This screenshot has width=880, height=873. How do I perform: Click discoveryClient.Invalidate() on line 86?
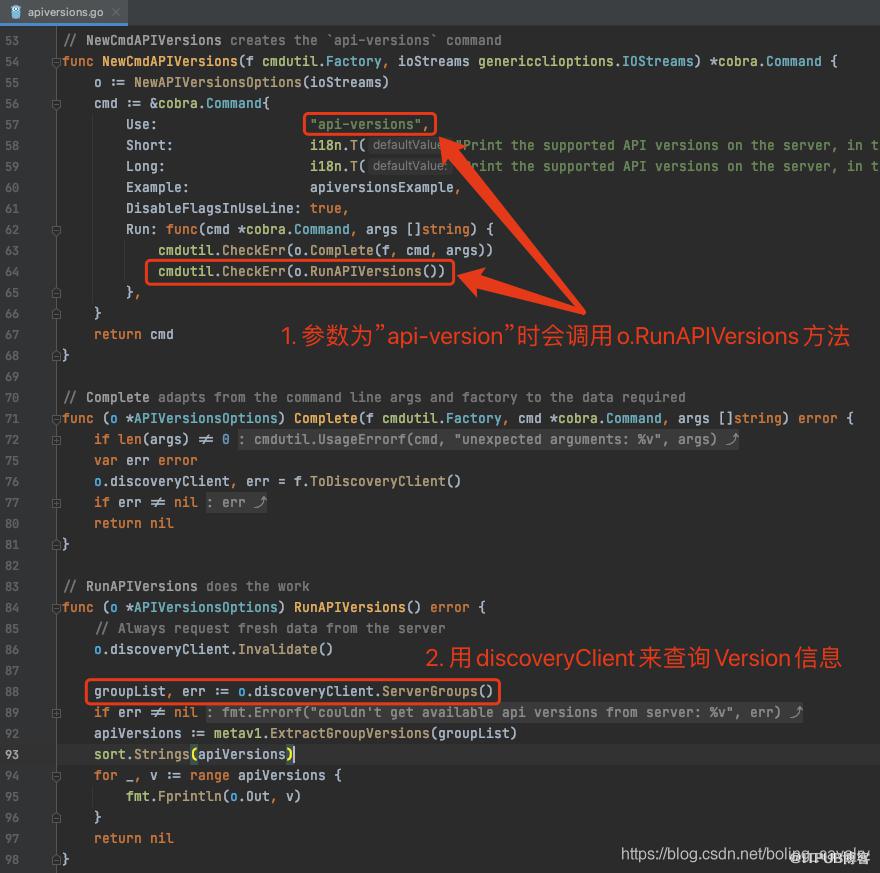(221, 650)
